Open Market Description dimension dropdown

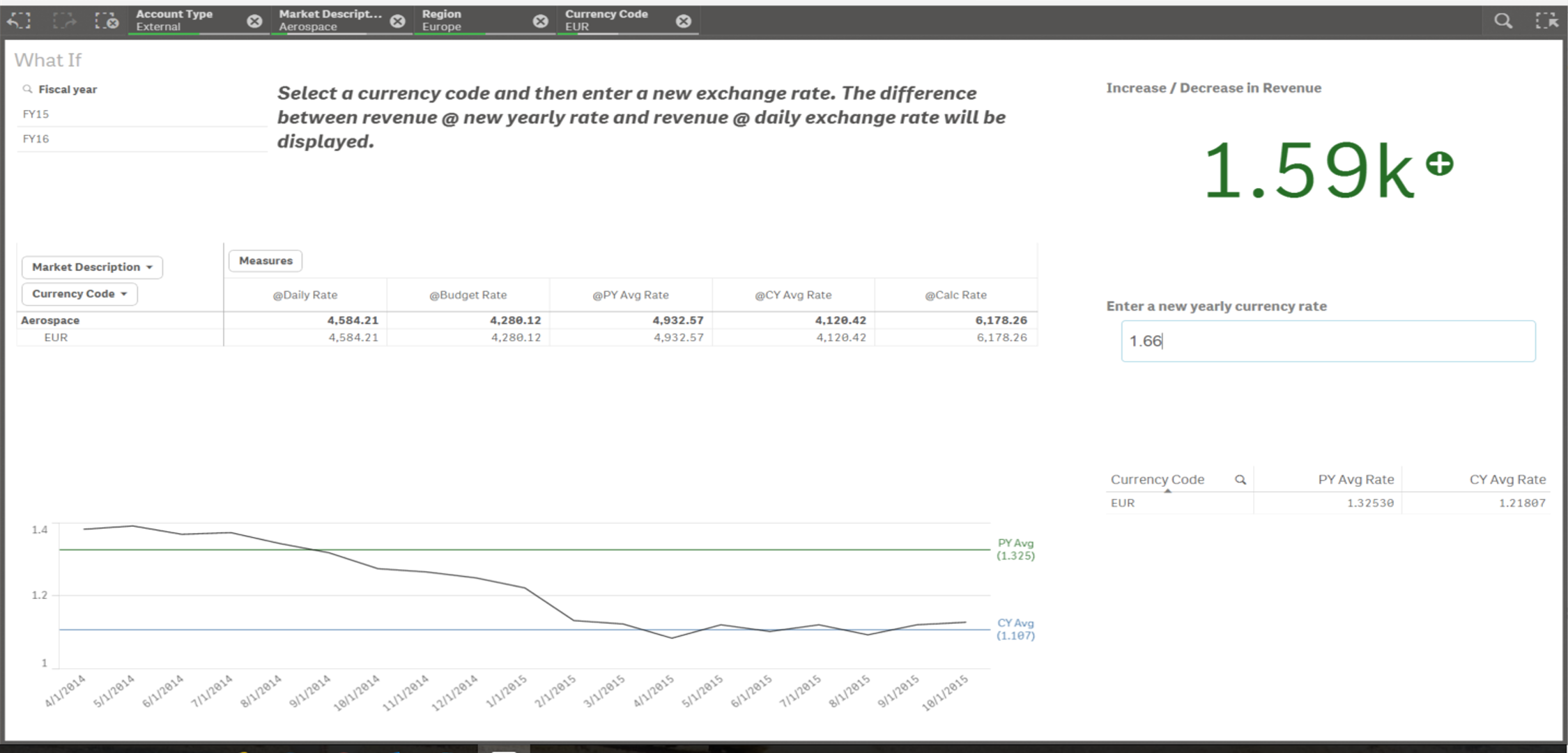[x=92, y=267]
